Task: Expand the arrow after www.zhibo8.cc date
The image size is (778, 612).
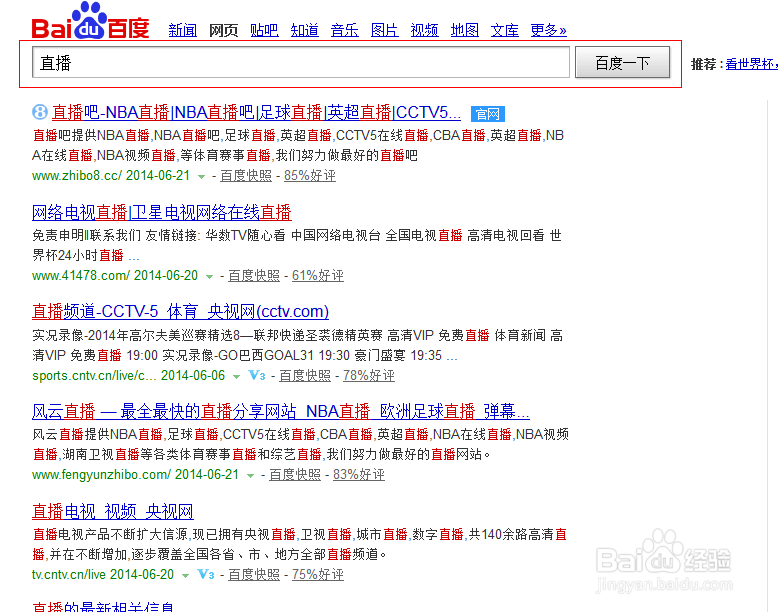Action: pos(201,177)
